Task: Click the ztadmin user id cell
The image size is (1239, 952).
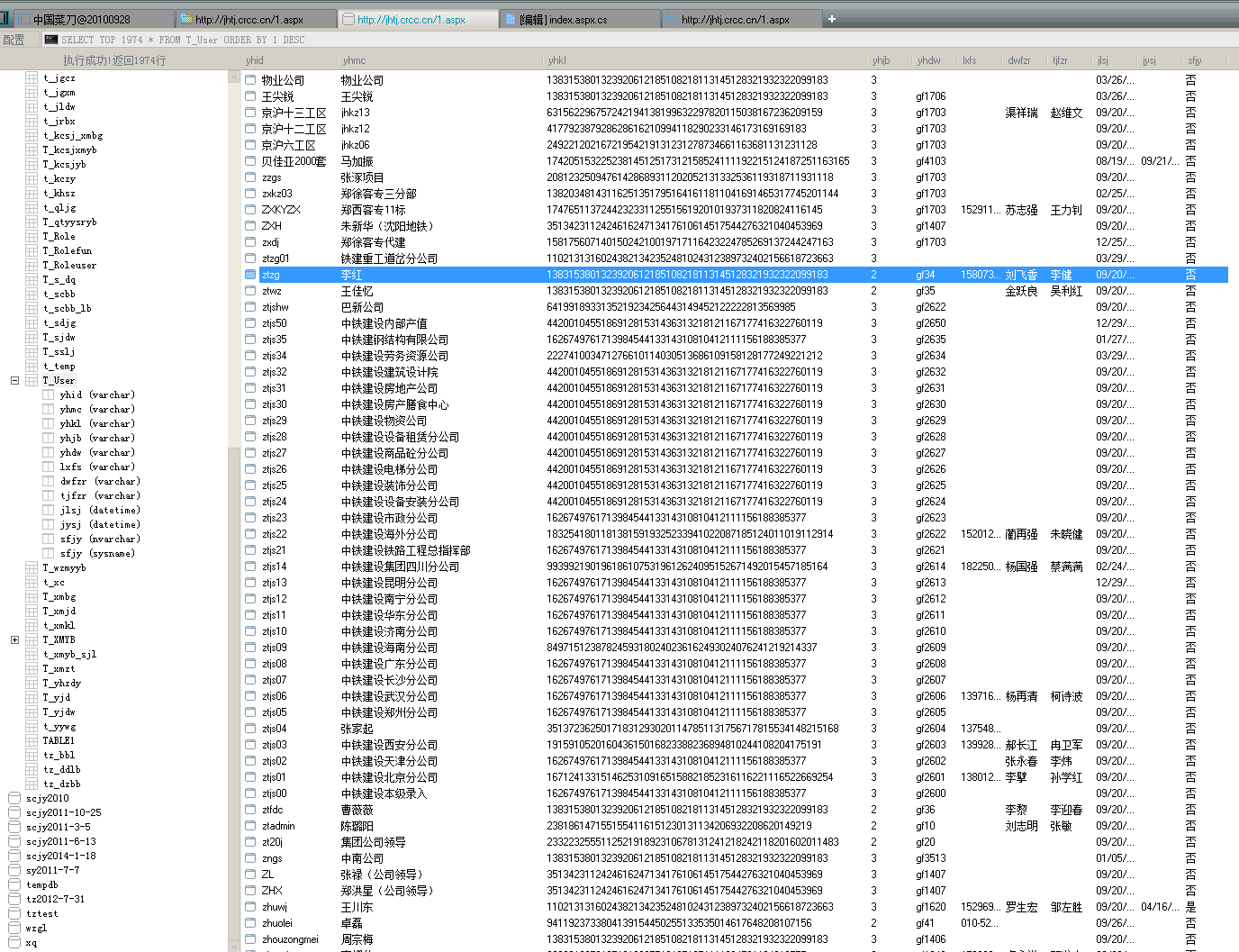Action: tap(278, 826)
